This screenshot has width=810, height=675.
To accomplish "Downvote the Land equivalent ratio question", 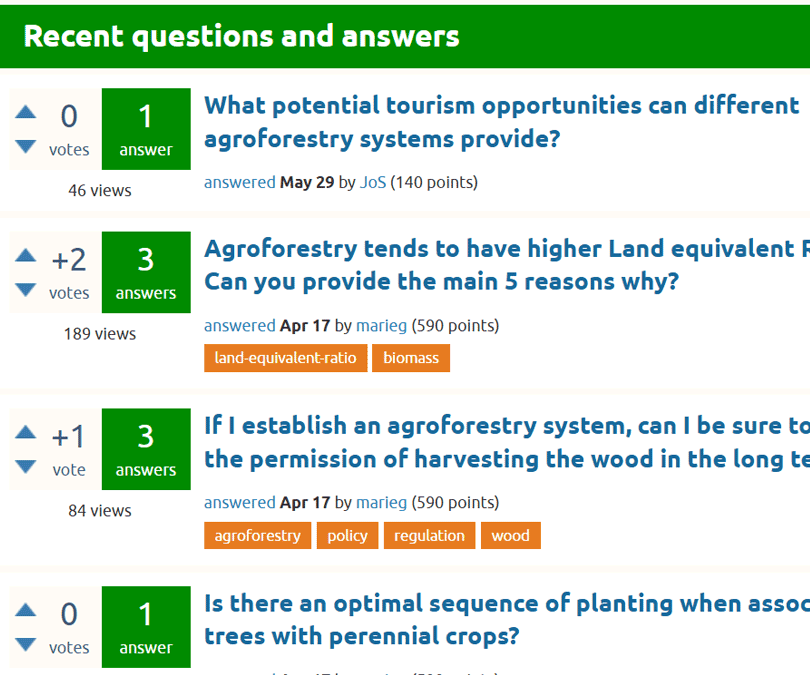I will 26,290.
